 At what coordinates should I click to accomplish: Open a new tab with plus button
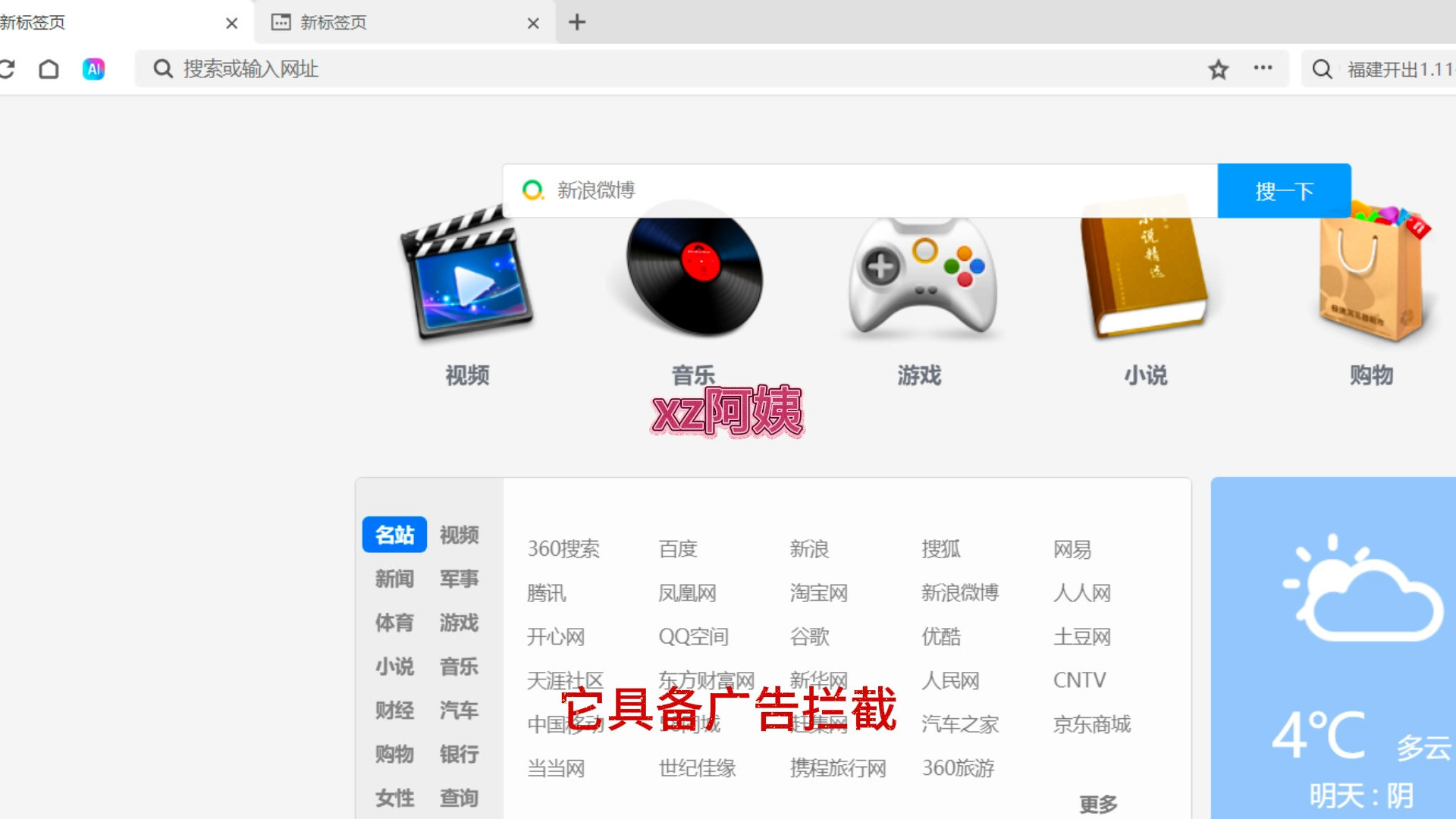577,23
